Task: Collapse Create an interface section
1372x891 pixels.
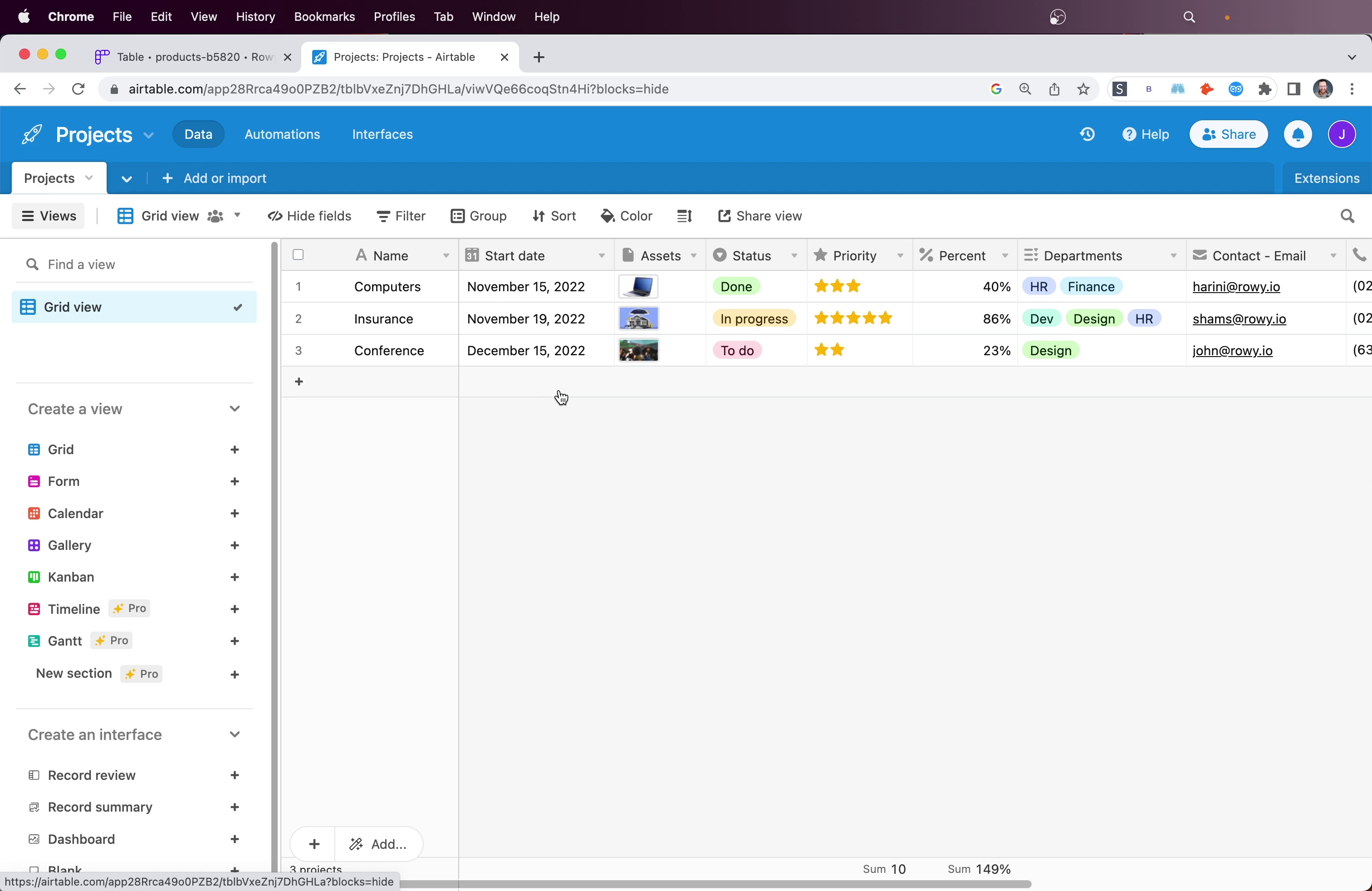Action: point(235,735)
